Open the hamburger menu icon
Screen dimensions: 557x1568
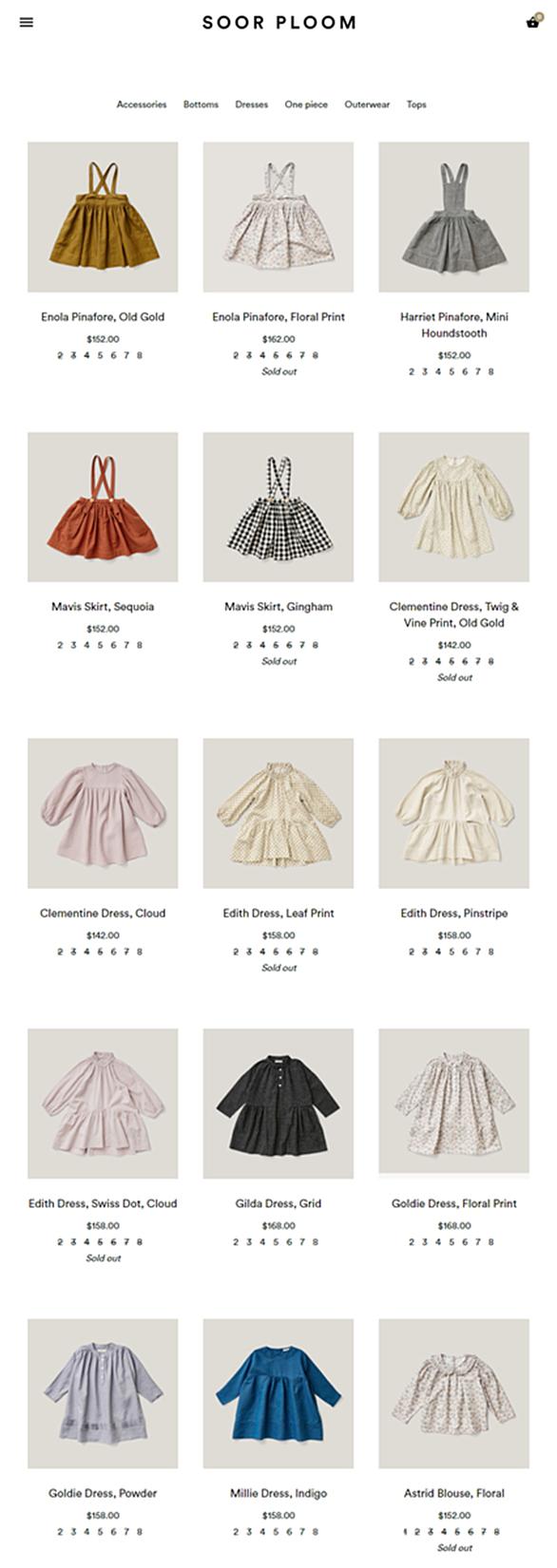coord(27,22)
